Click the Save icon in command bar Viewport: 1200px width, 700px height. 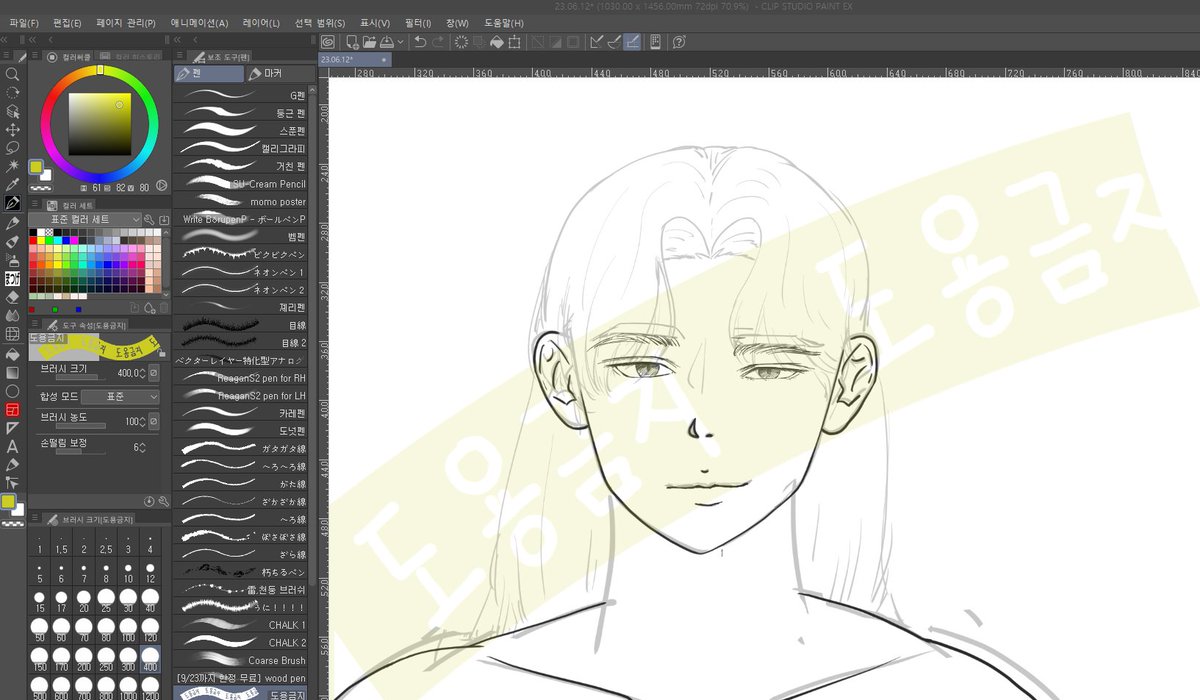pyautogui.click(x=388, y=42)
